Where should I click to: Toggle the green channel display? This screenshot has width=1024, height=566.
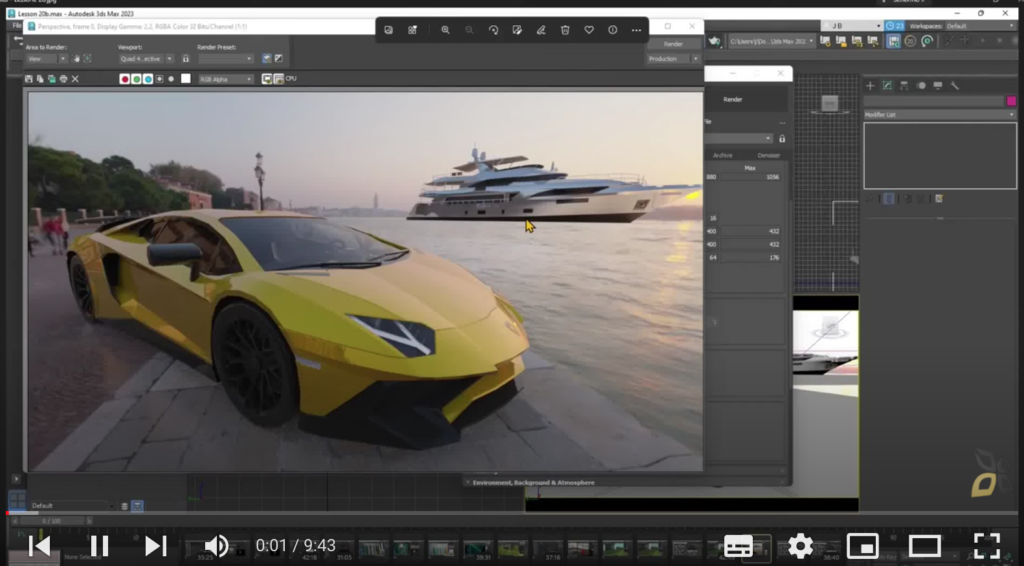(x=136, y=79)
